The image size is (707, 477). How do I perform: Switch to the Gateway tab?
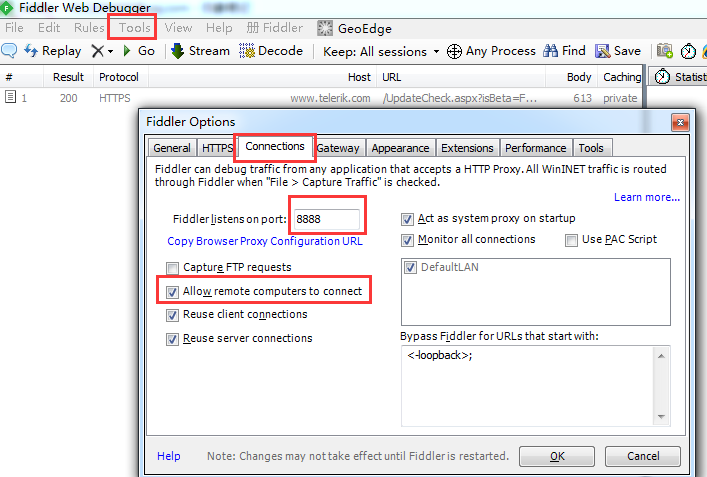pyautogui.click(x=338, y=148)
